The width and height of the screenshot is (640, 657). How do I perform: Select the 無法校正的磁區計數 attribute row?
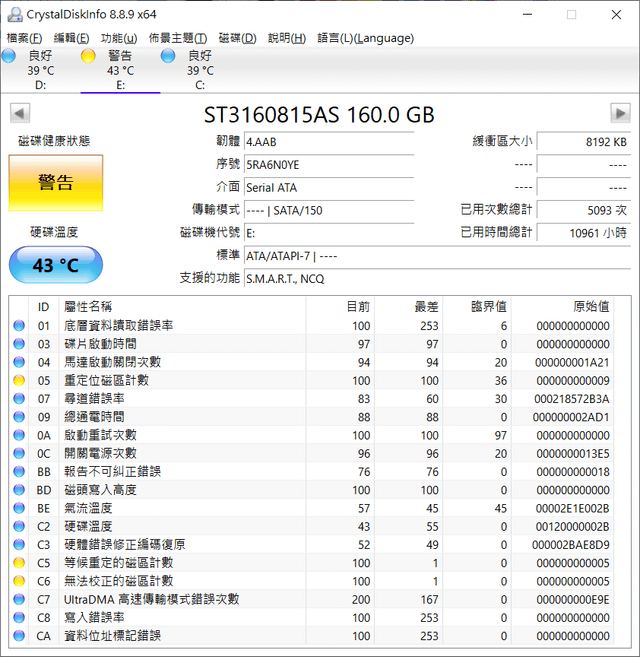point(312,581)
